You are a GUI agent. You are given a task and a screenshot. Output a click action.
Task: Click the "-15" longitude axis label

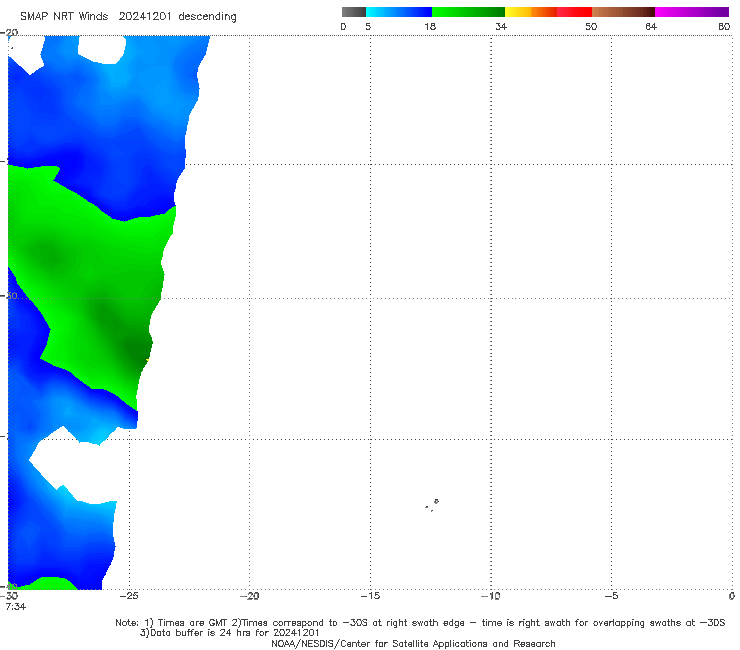(370, 596)
